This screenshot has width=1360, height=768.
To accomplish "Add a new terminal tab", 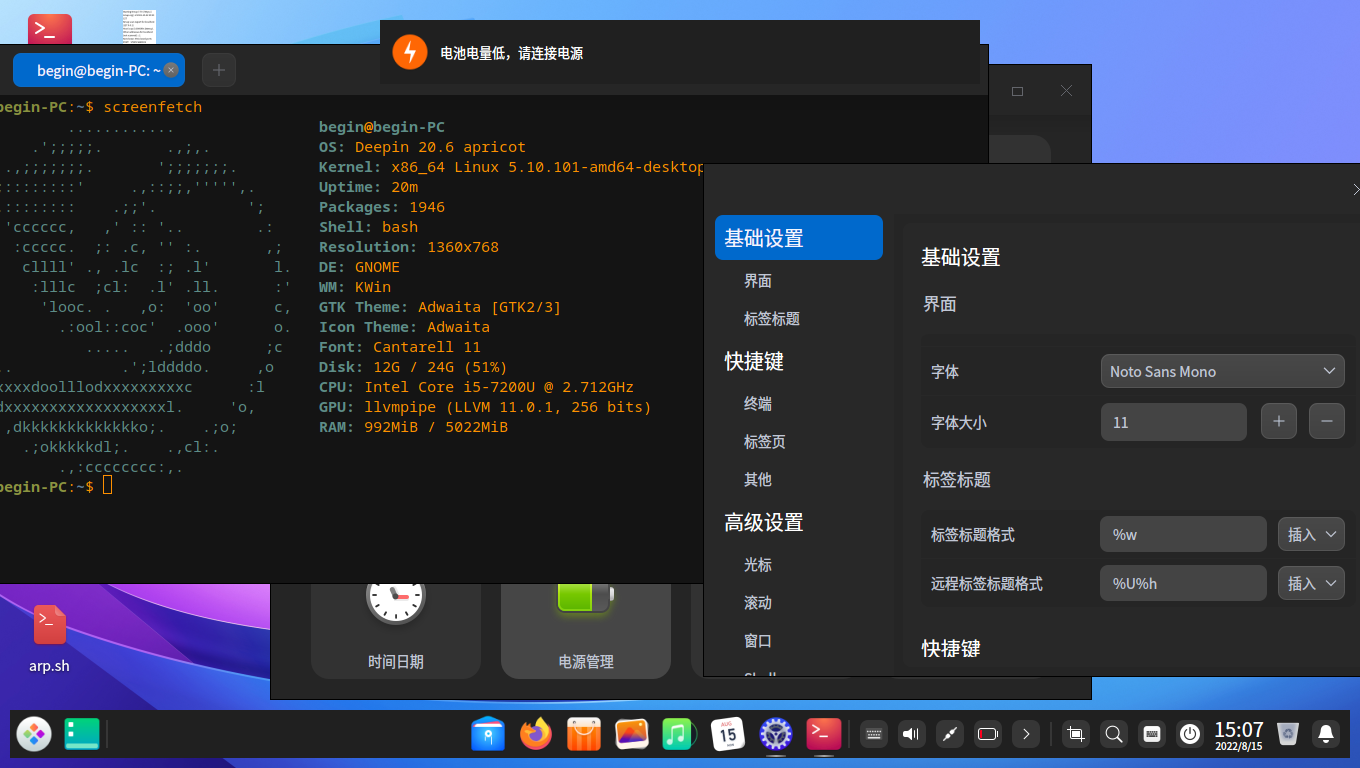I will point(219,70).
